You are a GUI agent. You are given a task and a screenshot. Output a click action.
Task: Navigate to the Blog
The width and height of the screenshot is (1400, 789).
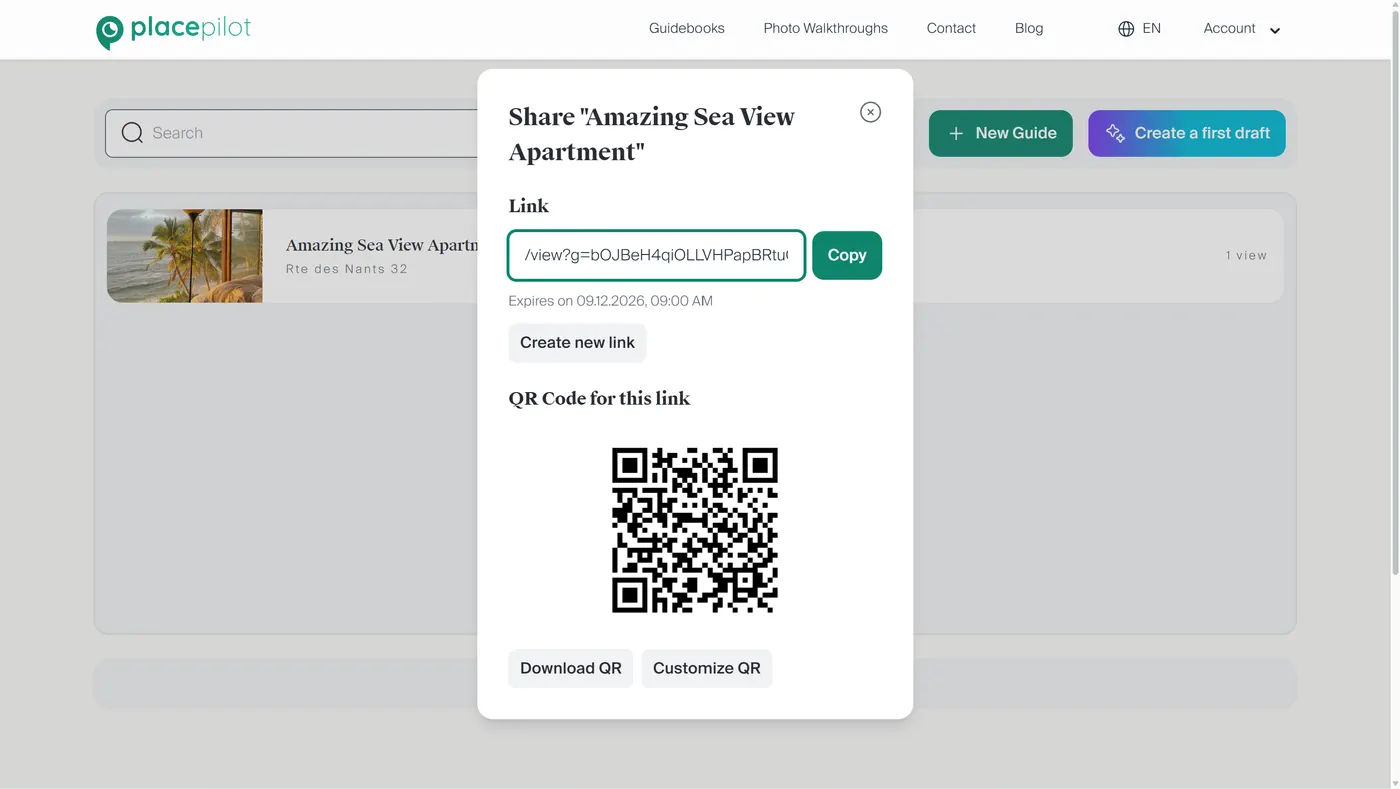1029,28
